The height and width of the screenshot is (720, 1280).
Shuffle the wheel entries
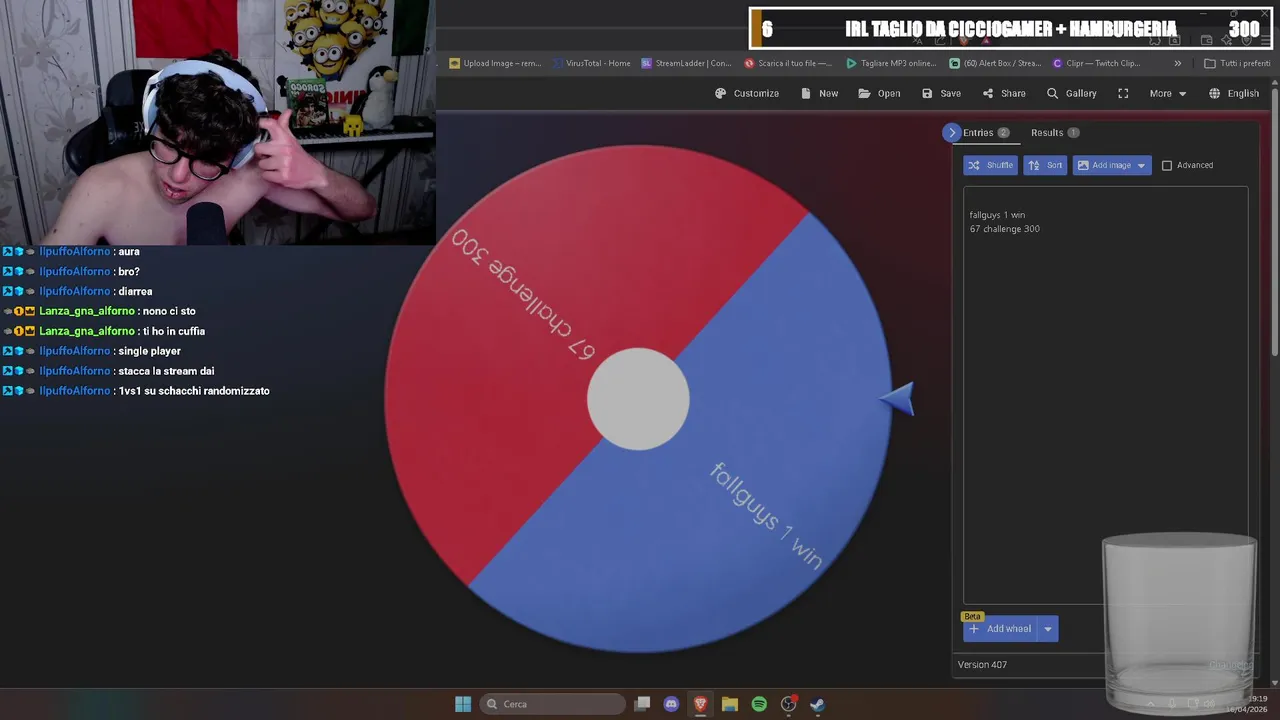[x=990, y=165]
